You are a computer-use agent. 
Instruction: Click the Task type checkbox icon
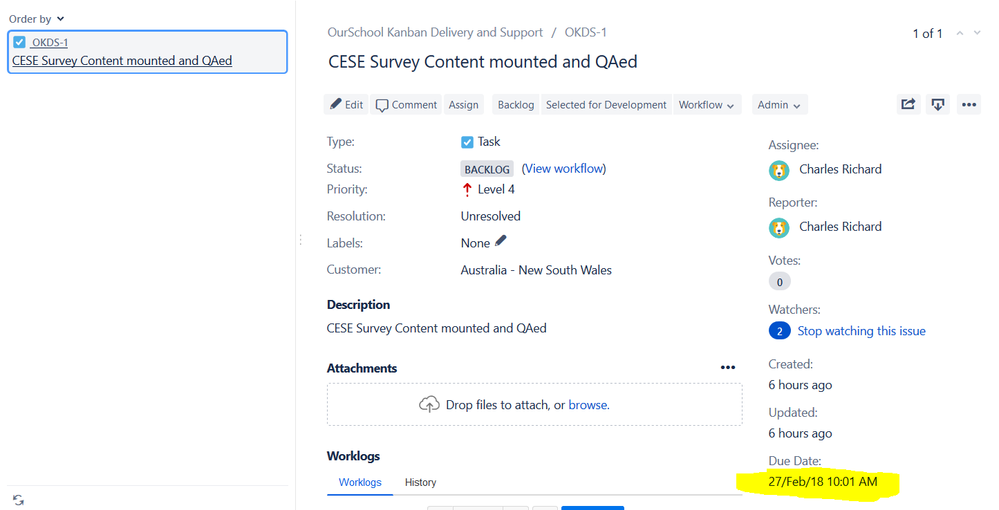[x=467, y=142]
